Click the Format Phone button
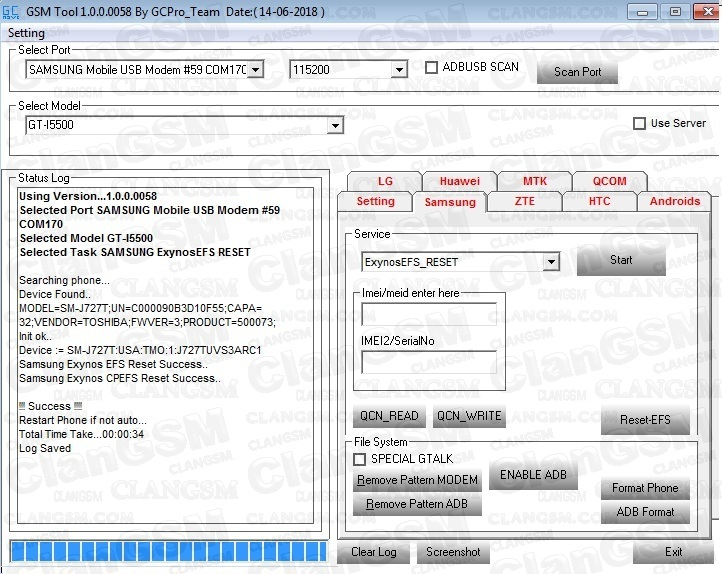722x574 pixels. tap(645, 488)
